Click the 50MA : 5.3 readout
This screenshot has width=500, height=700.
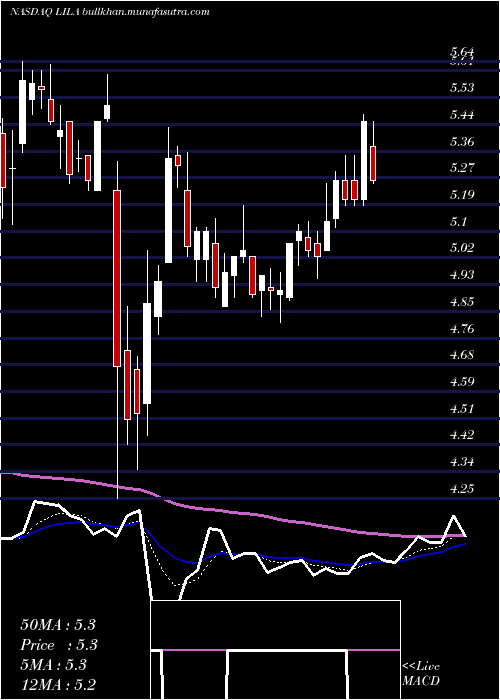[x=58, y=625]
